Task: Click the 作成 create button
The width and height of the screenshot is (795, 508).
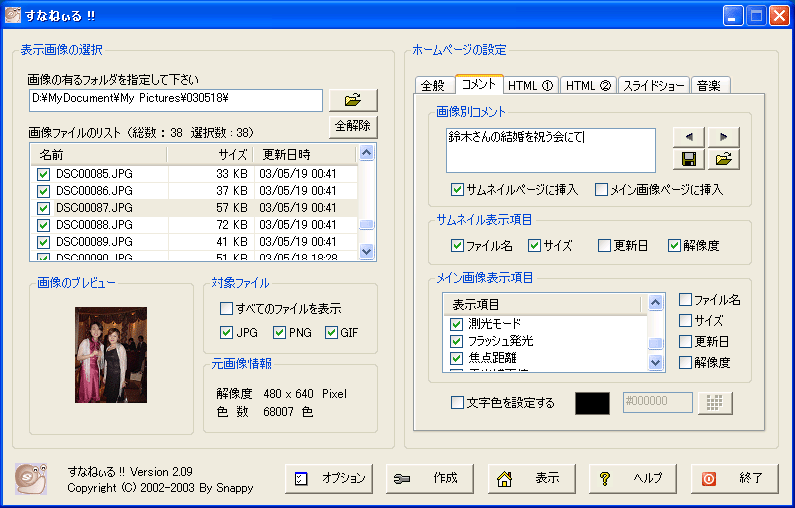Action: click(430, 478)
